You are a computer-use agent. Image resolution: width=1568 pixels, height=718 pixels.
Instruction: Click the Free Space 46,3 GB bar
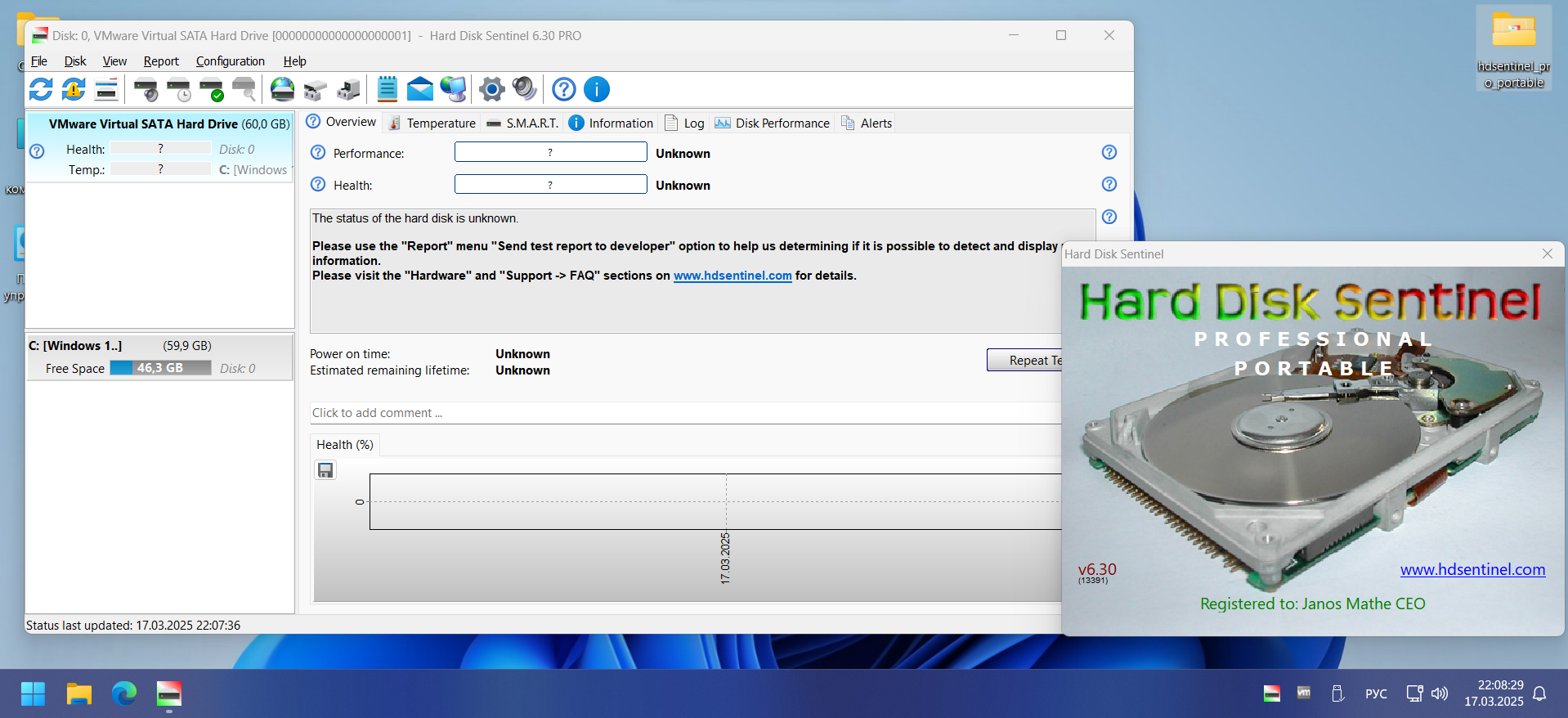[x=160, y=368]
